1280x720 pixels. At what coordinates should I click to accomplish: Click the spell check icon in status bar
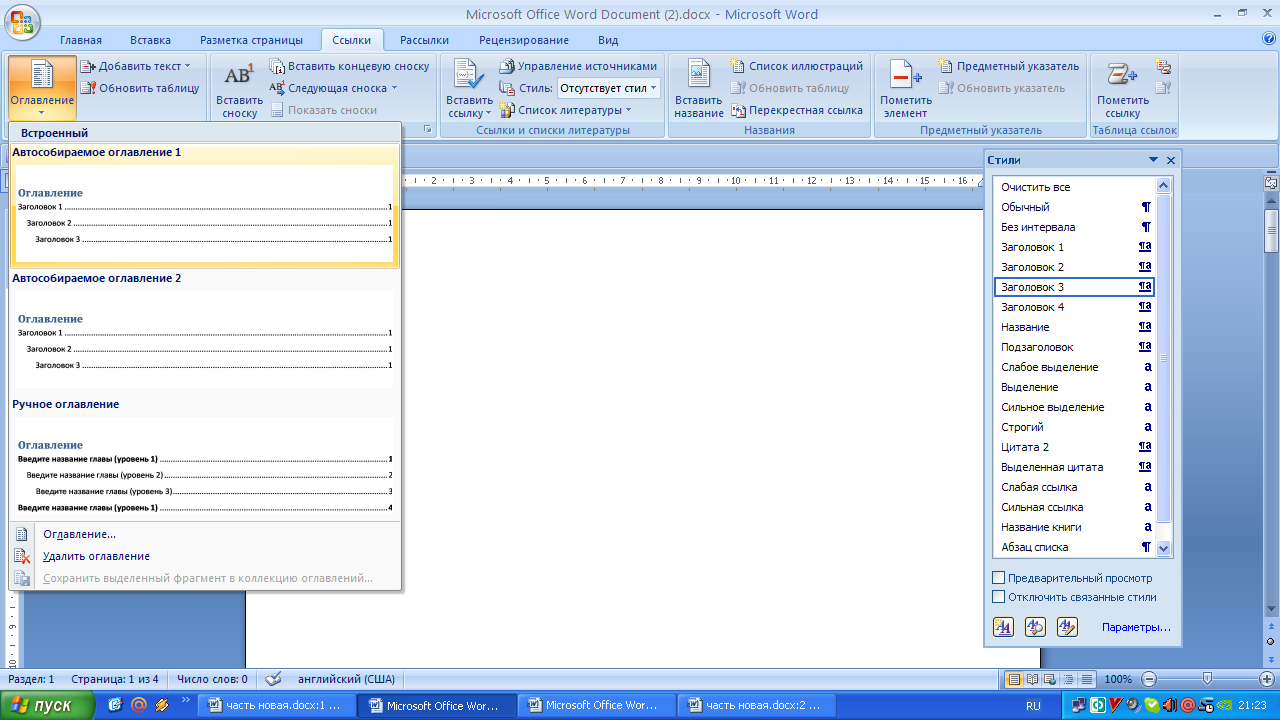click(x=272, y=679)
